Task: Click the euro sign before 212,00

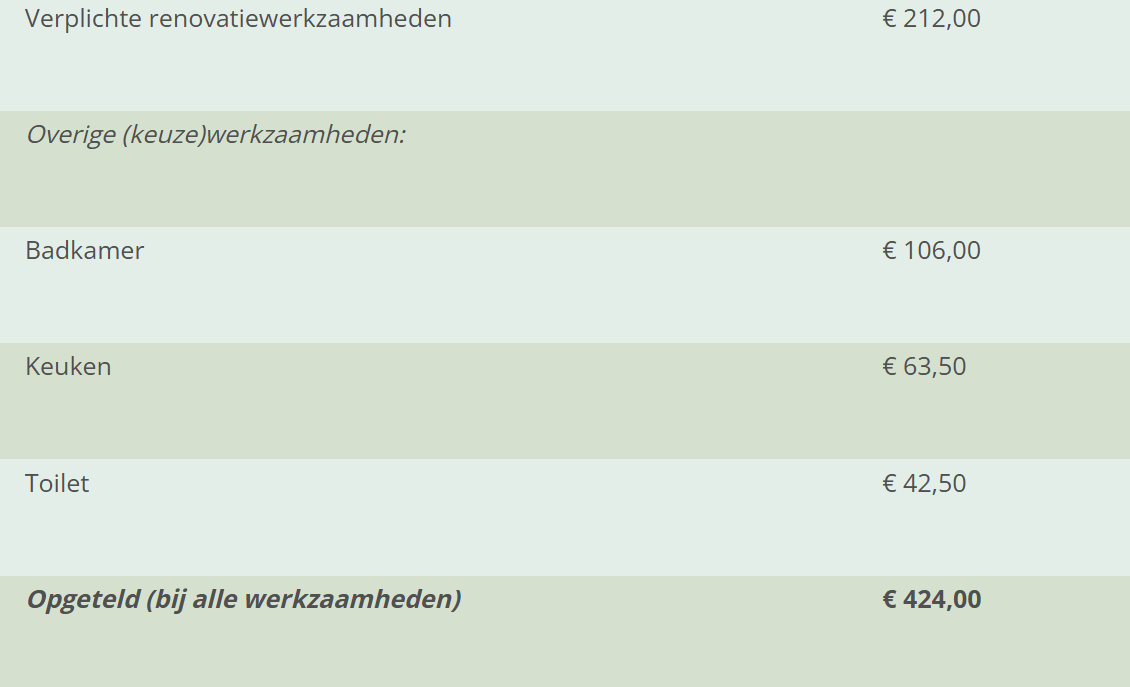Action: (890, 19)
